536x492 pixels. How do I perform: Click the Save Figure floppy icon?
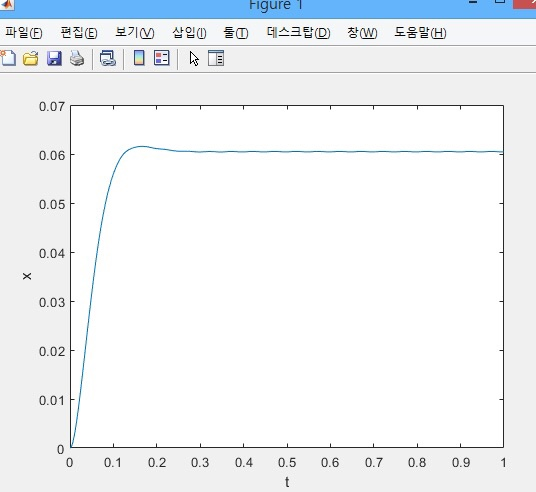click(x=54, y=58)
